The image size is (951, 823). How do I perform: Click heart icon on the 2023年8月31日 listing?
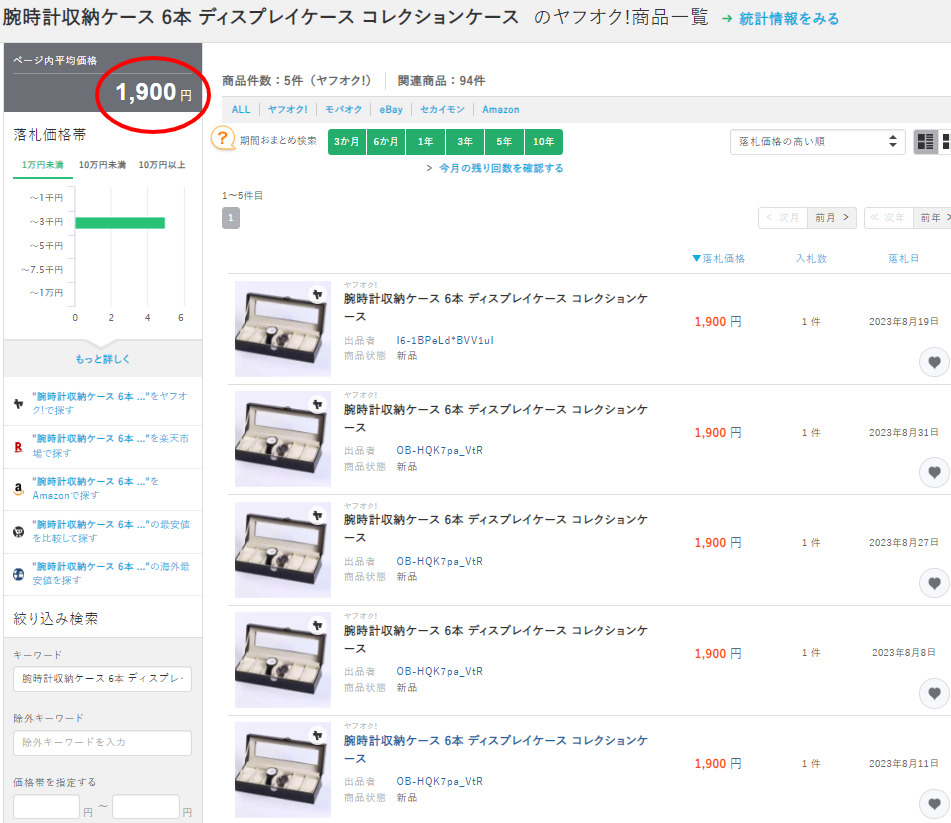(934, 472)
